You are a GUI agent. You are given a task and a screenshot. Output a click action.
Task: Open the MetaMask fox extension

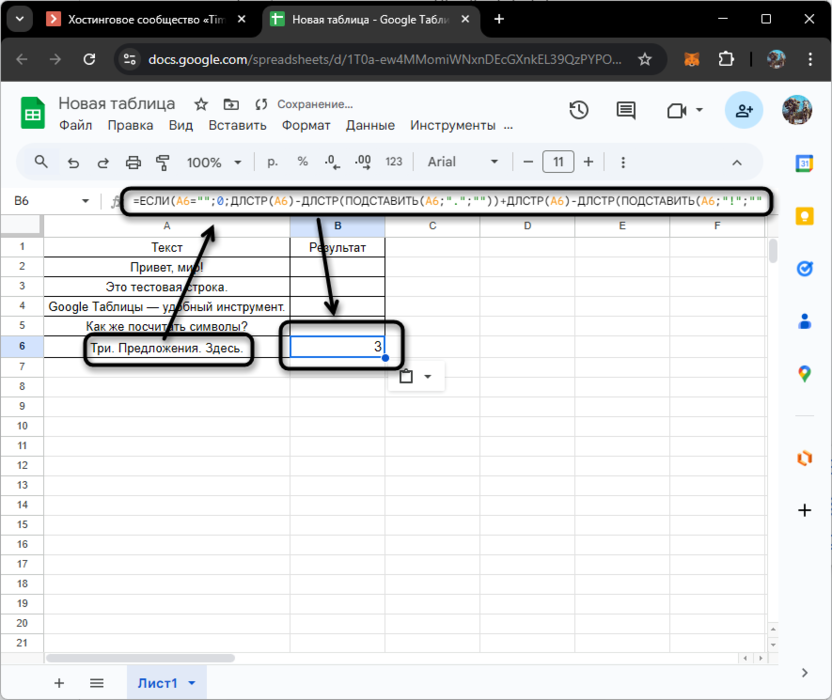[x=691, y=59]
